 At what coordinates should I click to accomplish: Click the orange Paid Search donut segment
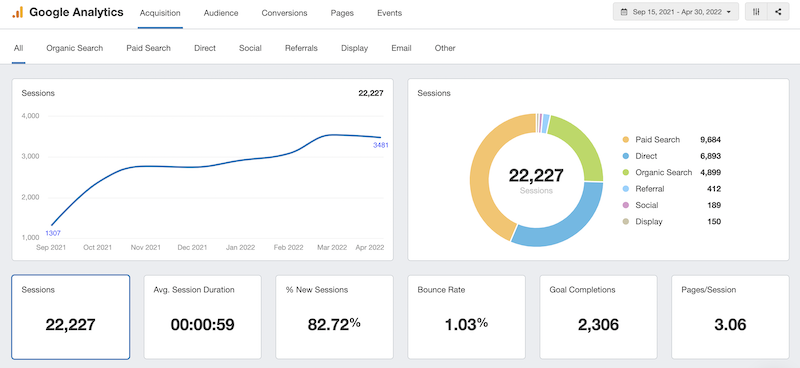click(x=485, y=163)
